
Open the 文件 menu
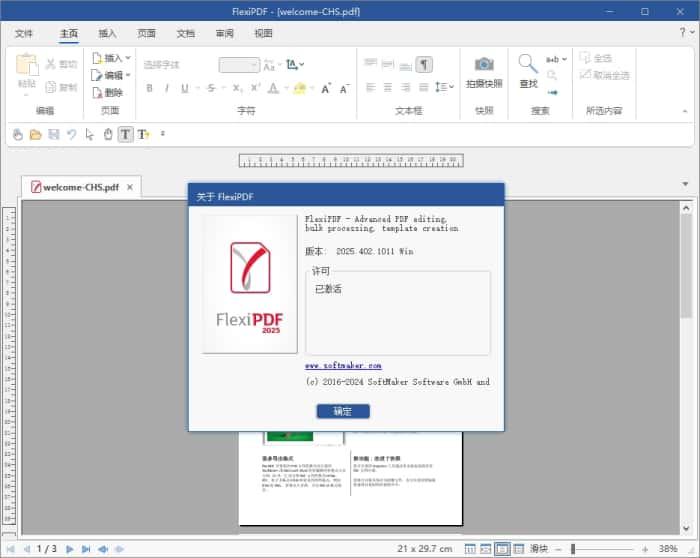click(x=25, y=33)
